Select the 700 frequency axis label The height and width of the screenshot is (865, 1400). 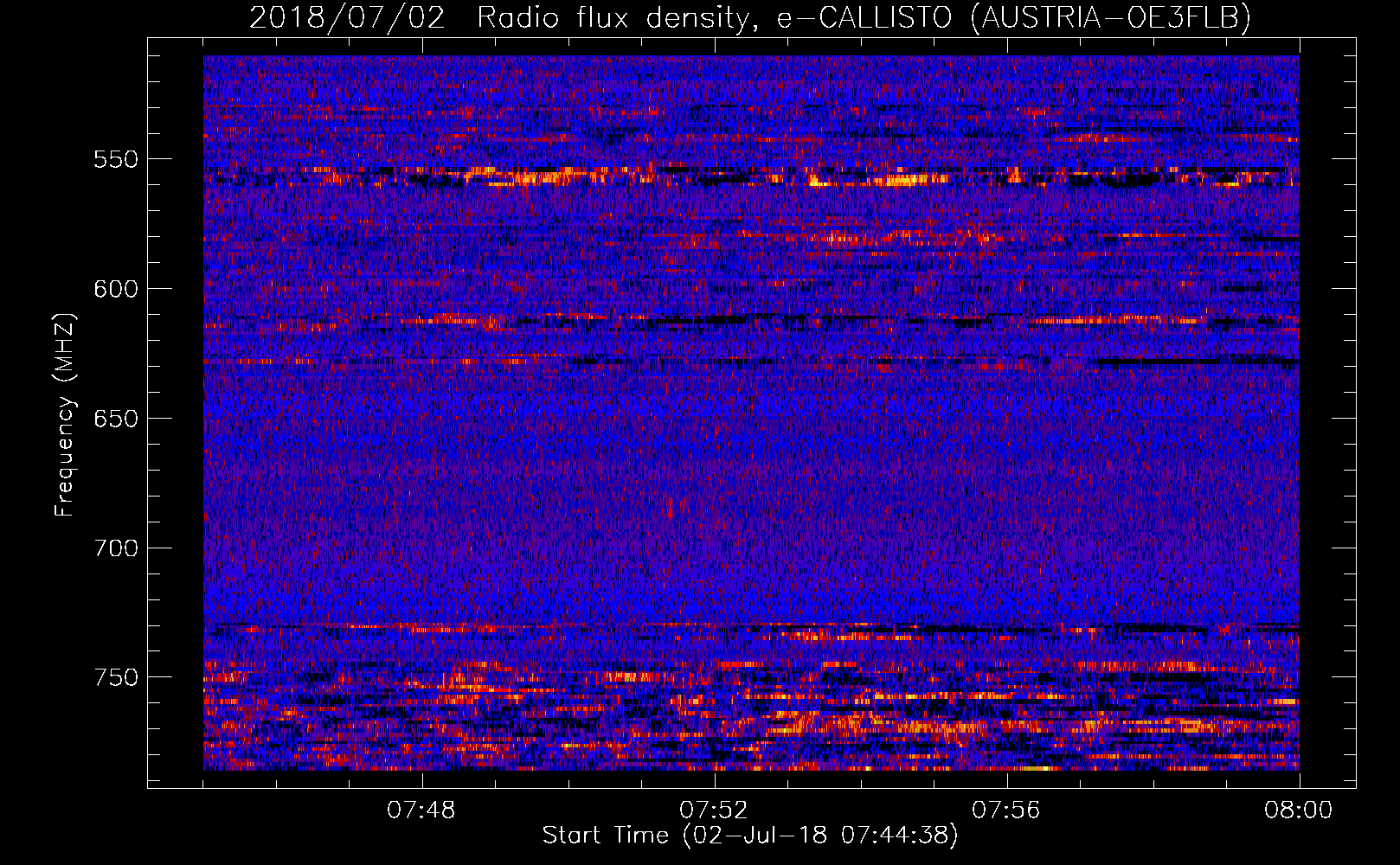(116, 548)
